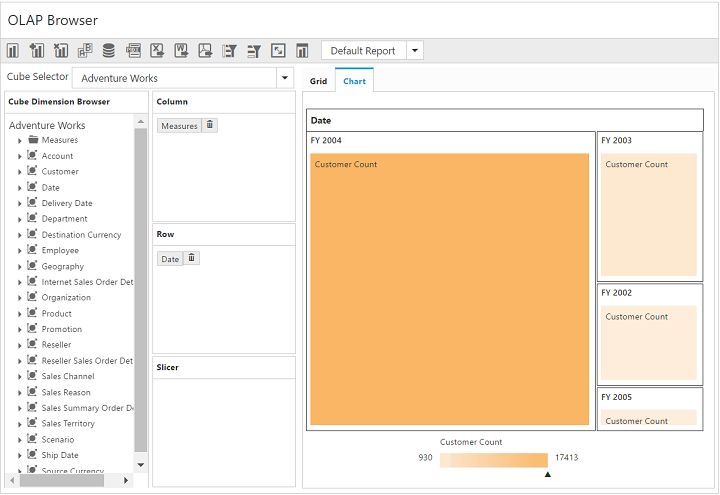Expand the Delivery Date node arrow
The height and width of the screenshot is (495, 720).
click(19, 204)
